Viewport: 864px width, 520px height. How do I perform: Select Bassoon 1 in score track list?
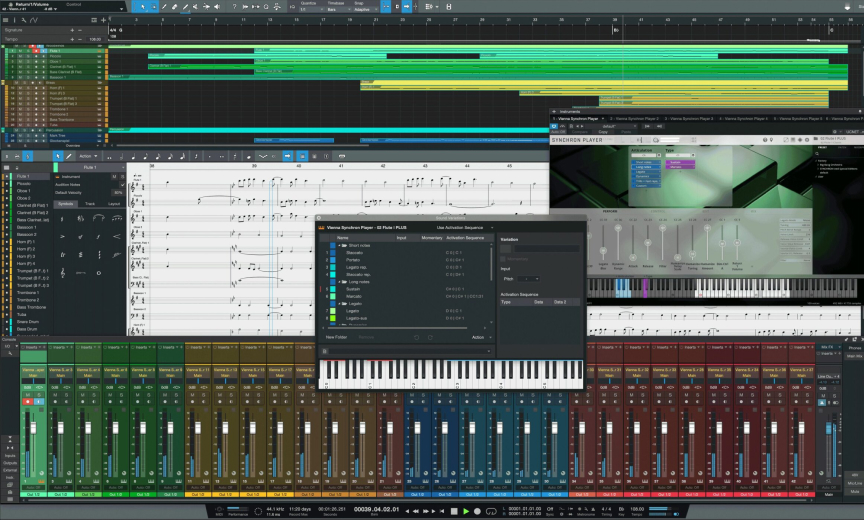click(x=25, y=227)
